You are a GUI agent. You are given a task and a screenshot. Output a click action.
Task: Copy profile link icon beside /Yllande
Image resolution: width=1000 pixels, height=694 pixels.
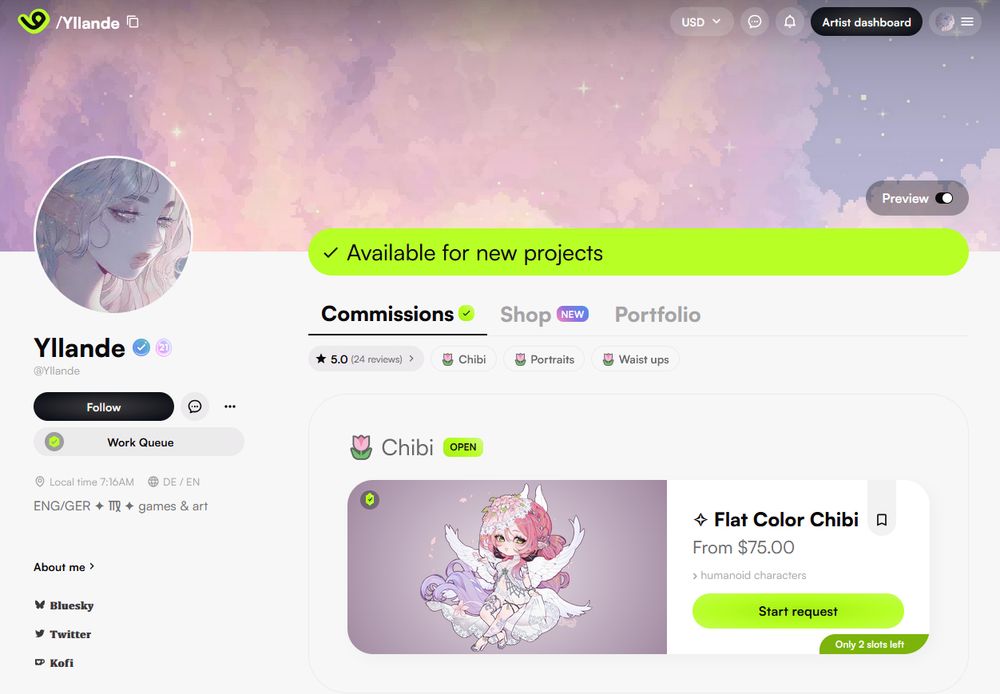tap(133, 22)
